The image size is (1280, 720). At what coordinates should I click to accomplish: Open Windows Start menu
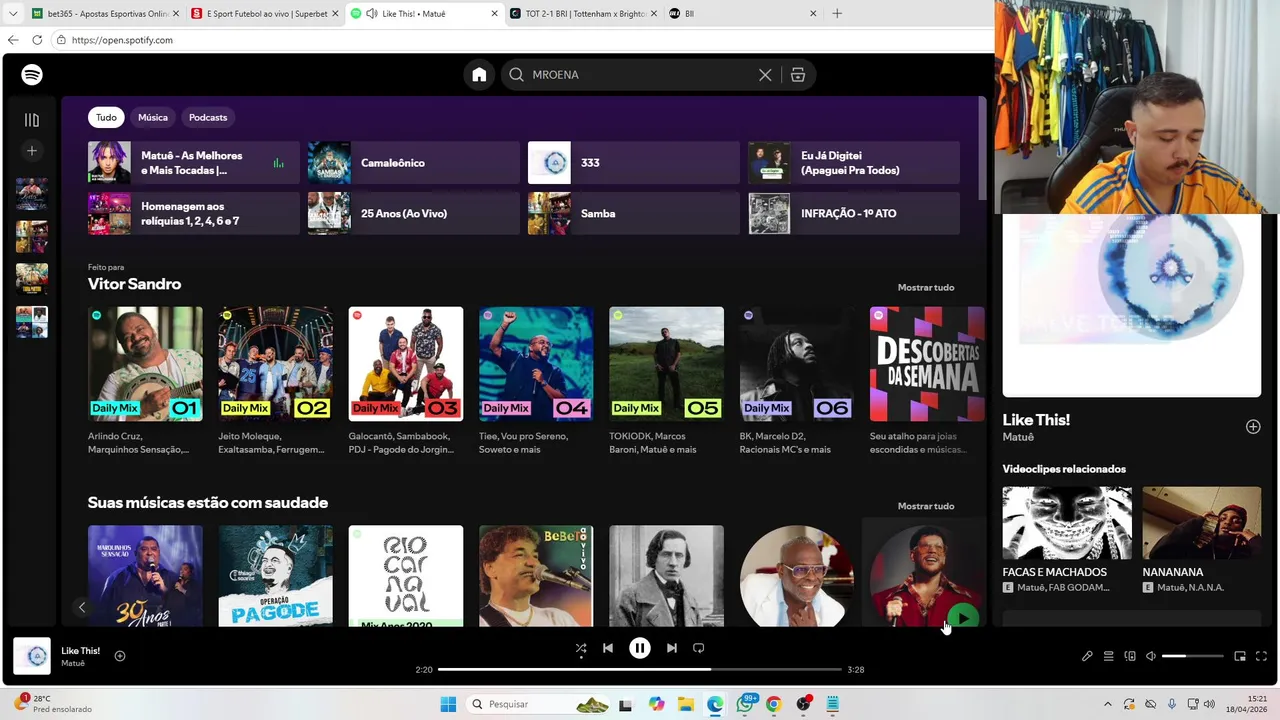point(447,704)
